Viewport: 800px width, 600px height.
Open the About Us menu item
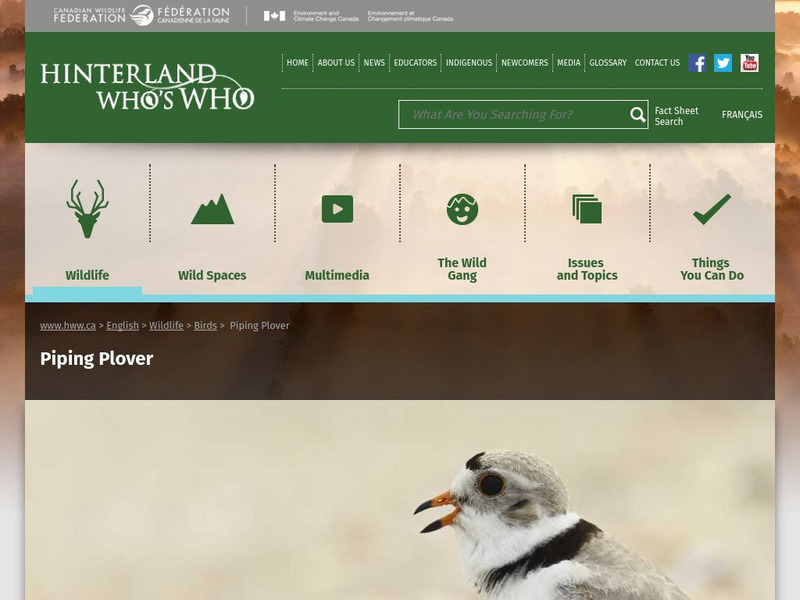(336, 63)
